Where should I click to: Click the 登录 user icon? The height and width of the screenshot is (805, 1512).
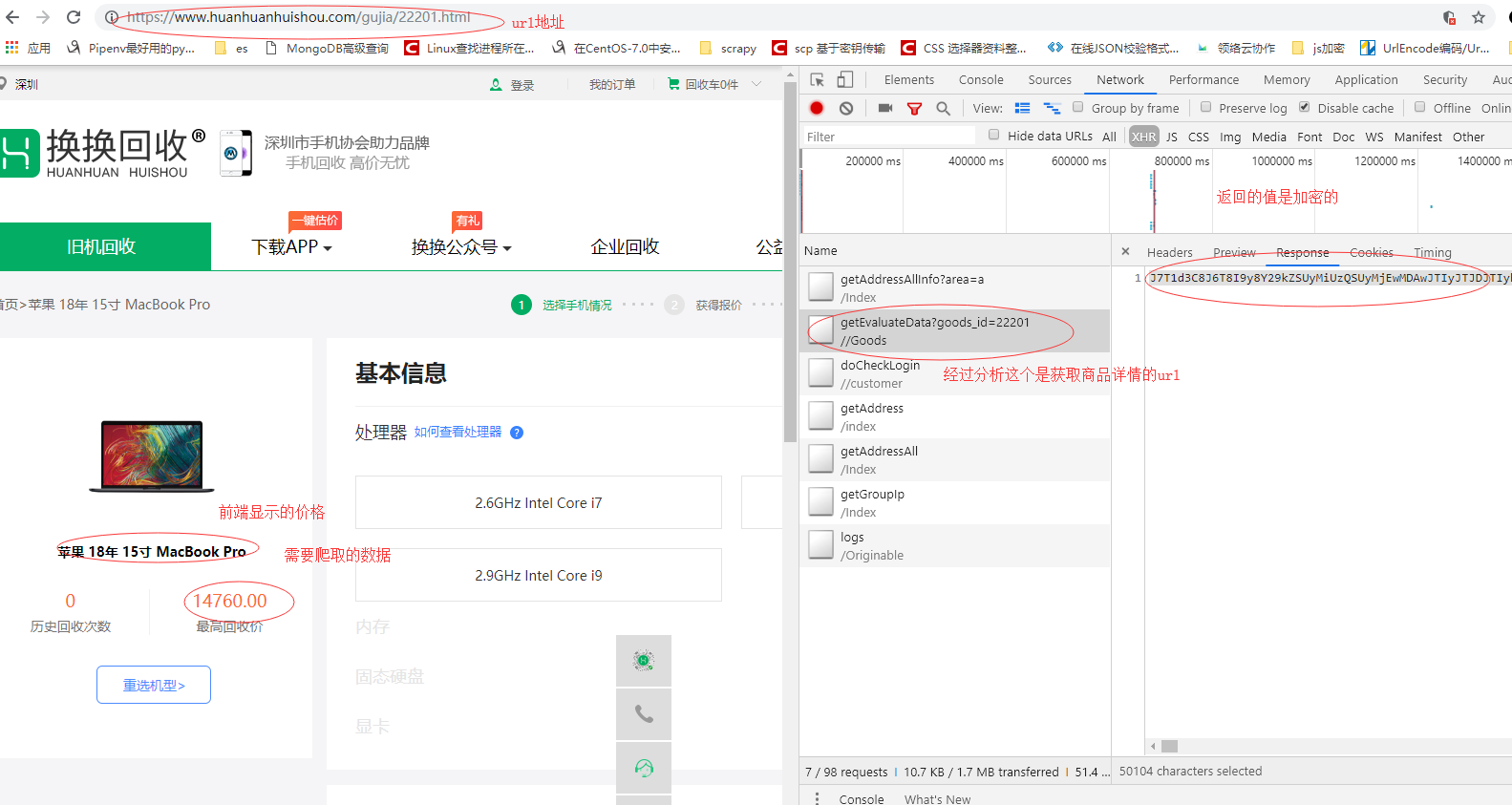click(x=496, y=85)
